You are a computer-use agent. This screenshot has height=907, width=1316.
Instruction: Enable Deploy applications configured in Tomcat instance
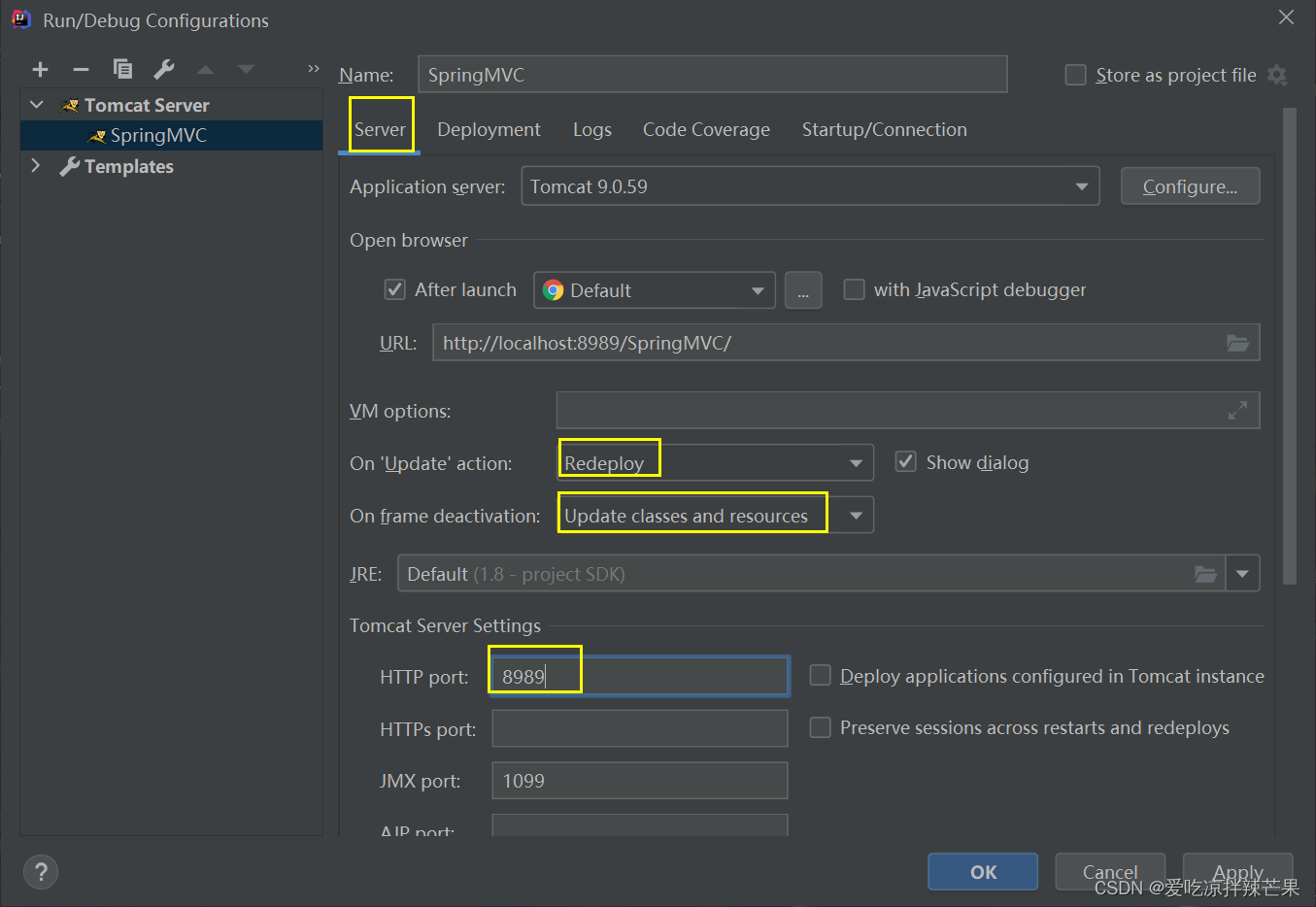[820, 675]
